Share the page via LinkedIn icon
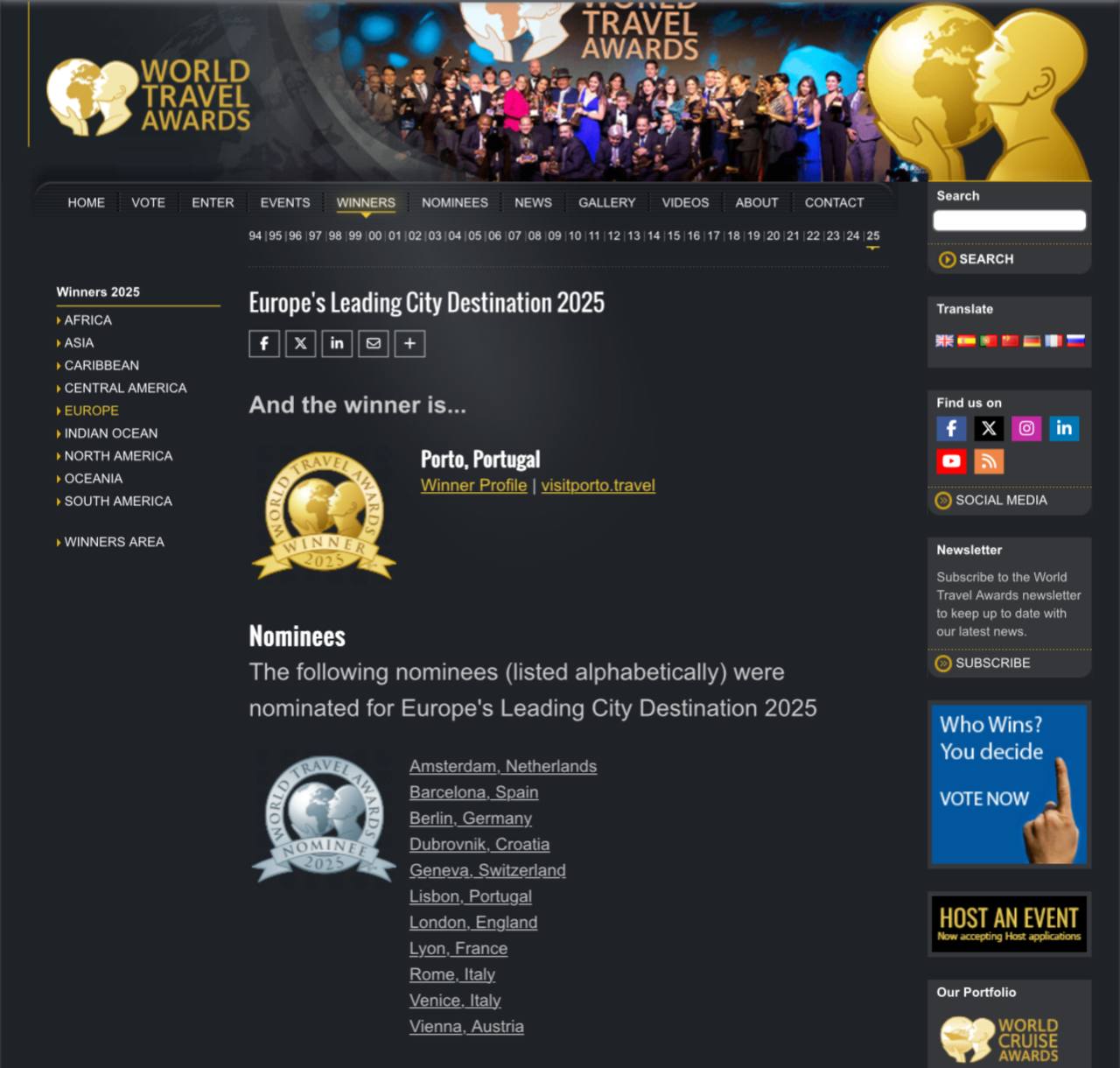The height and width of the screenshot is (1068, 1120). [337, 343]
